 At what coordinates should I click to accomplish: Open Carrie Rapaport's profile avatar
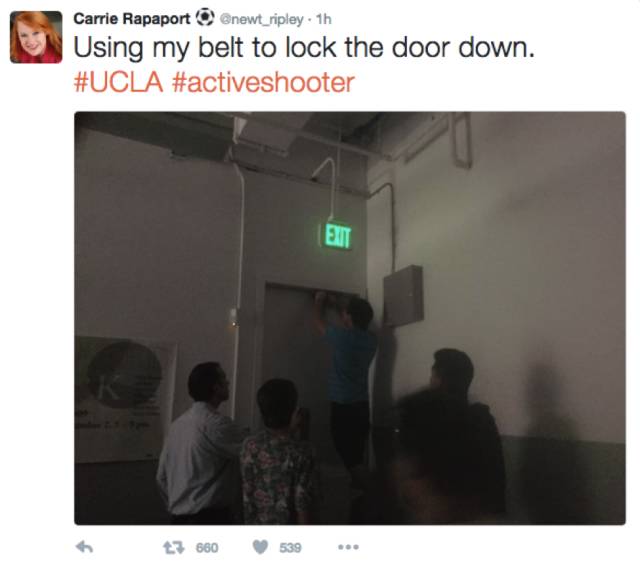click(36, 37)
